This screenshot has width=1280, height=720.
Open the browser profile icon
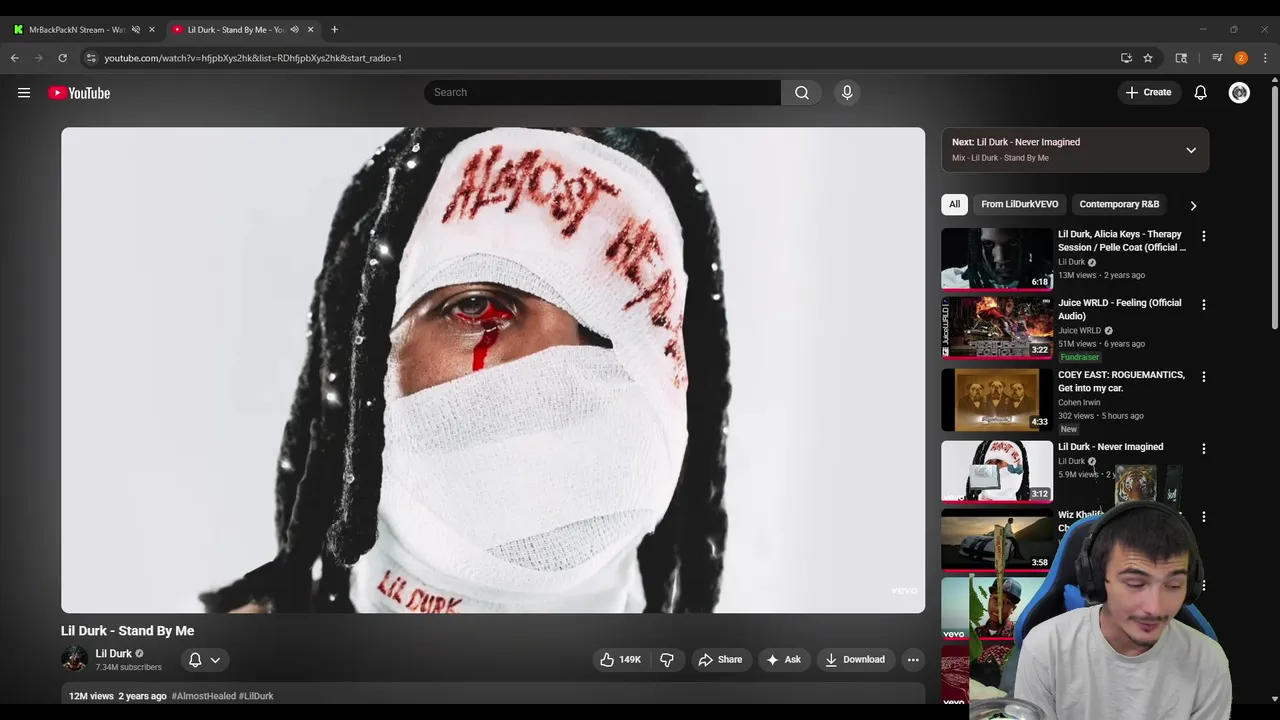(x=1241, y=58)
